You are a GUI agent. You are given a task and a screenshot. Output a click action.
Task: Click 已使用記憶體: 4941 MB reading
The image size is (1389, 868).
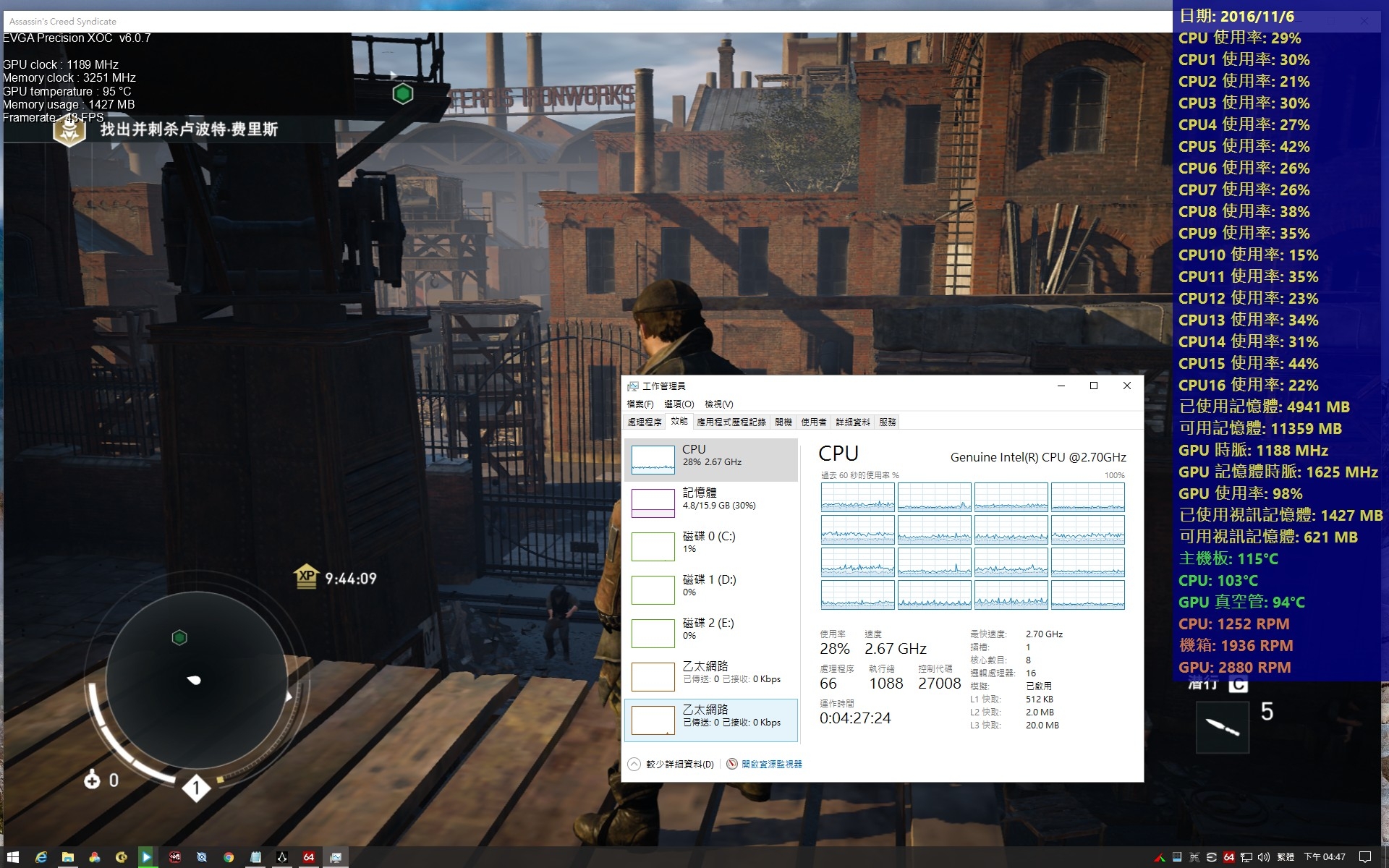tap(1264, 407)
